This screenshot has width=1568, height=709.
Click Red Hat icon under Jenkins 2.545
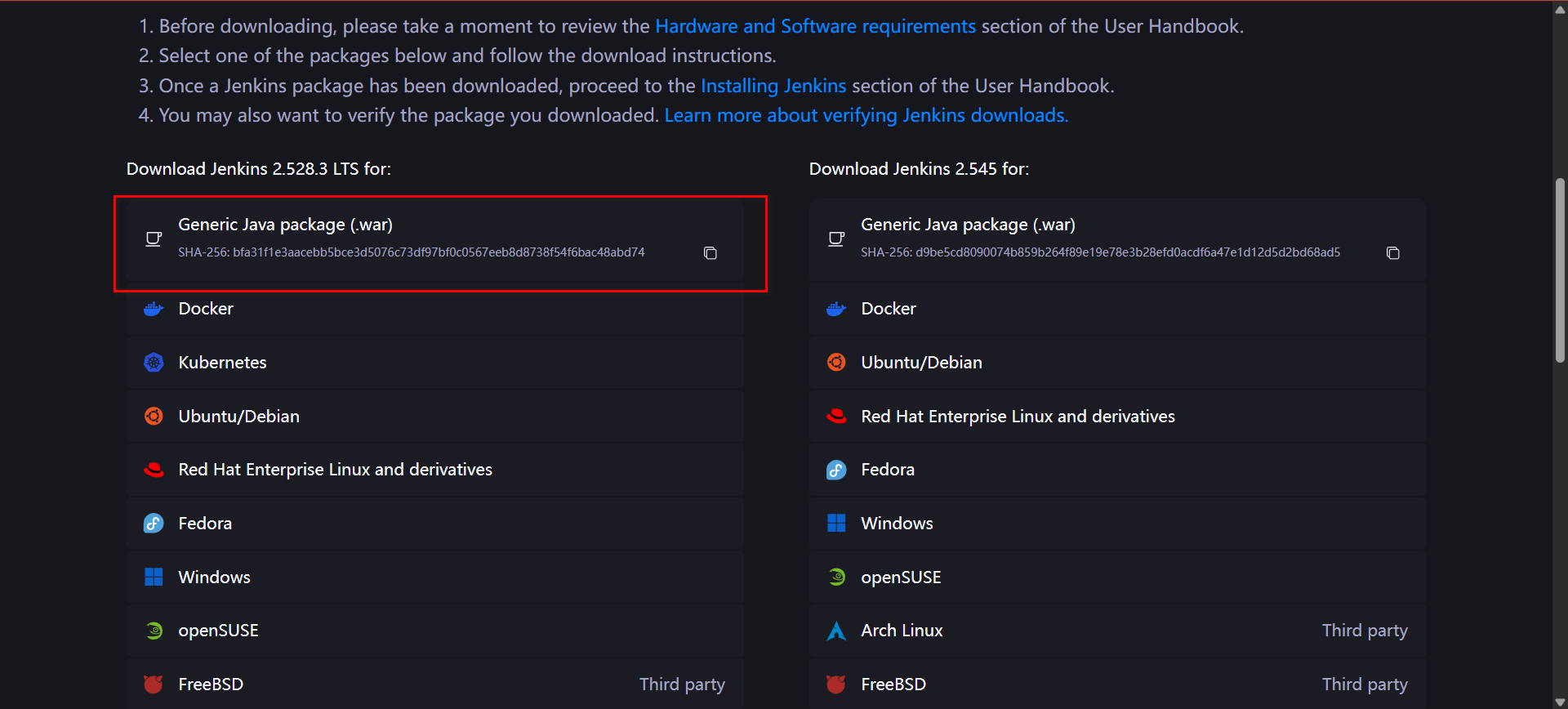(836, 417)
